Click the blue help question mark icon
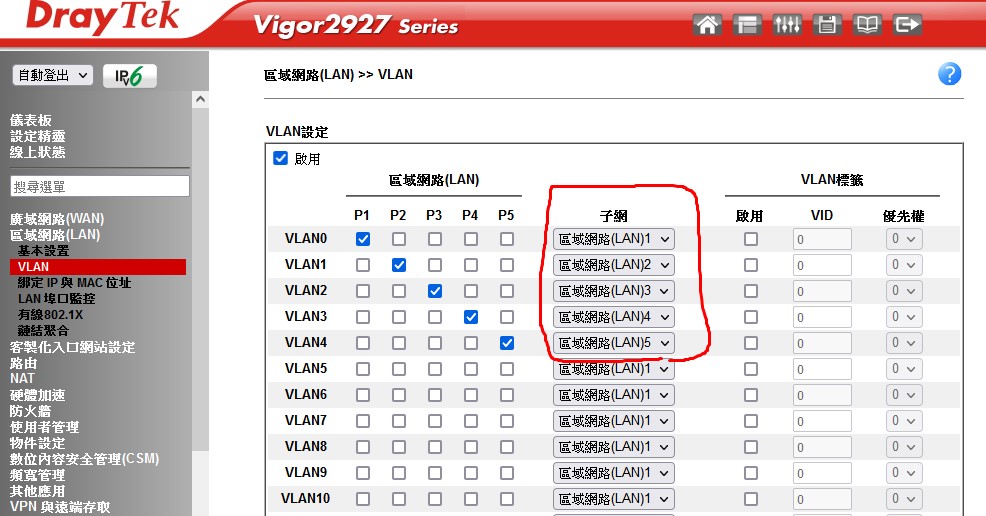This screenshot has width=986, height=516. (x=949, y=74)
